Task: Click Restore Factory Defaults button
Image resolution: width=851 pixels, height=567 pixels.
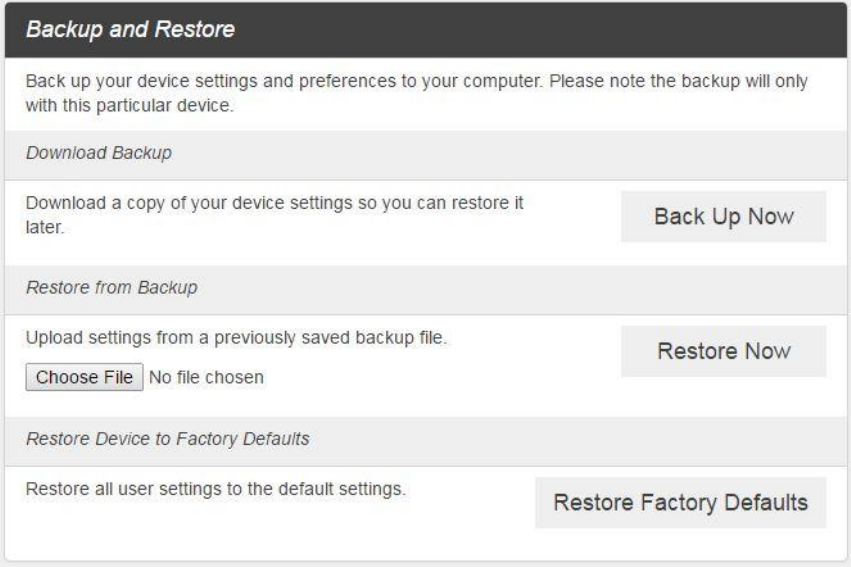Action: [680, 502]
